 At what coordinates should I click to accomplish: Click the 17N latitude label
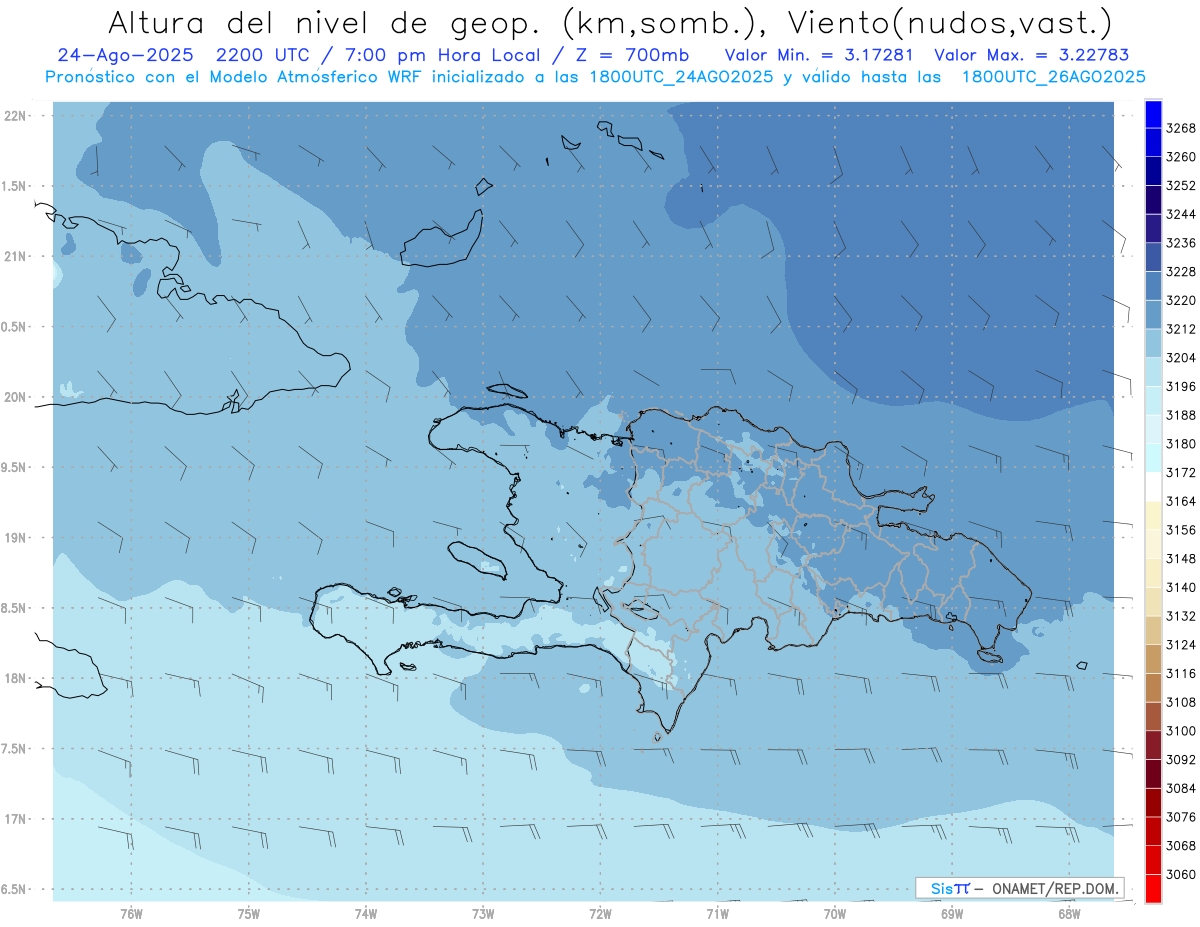coord(14,819)
